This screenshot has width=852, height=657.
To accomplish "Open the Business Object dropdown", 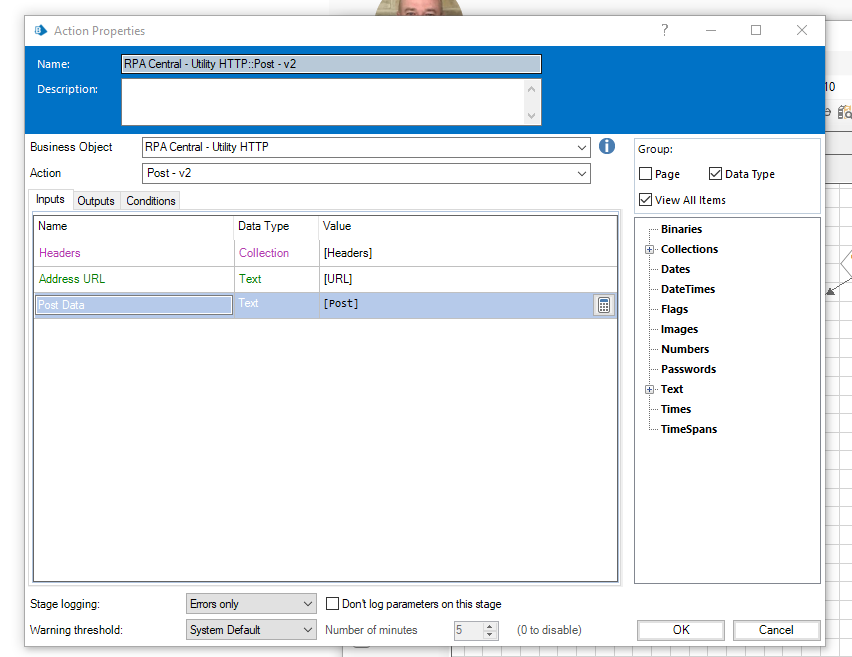I will point(582,148).
